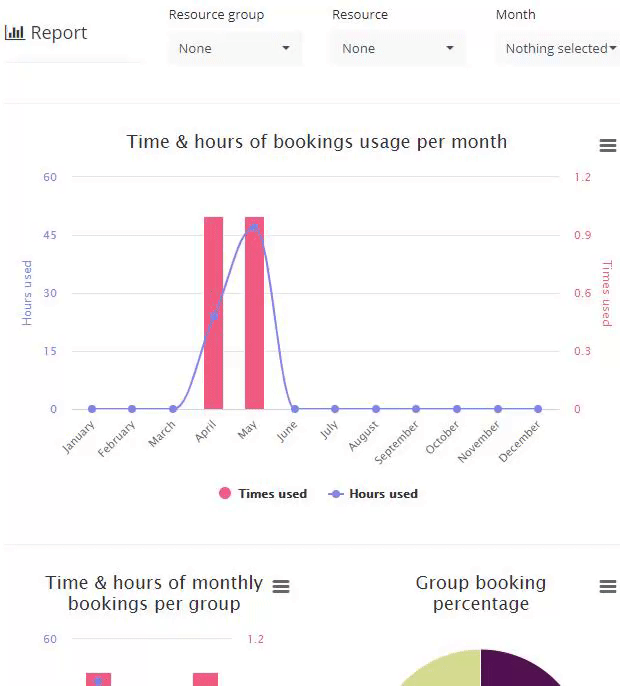Viewport: 620px width, 686px height.
Task: Expand the Resource dropdown
Action: coord(398,49)
